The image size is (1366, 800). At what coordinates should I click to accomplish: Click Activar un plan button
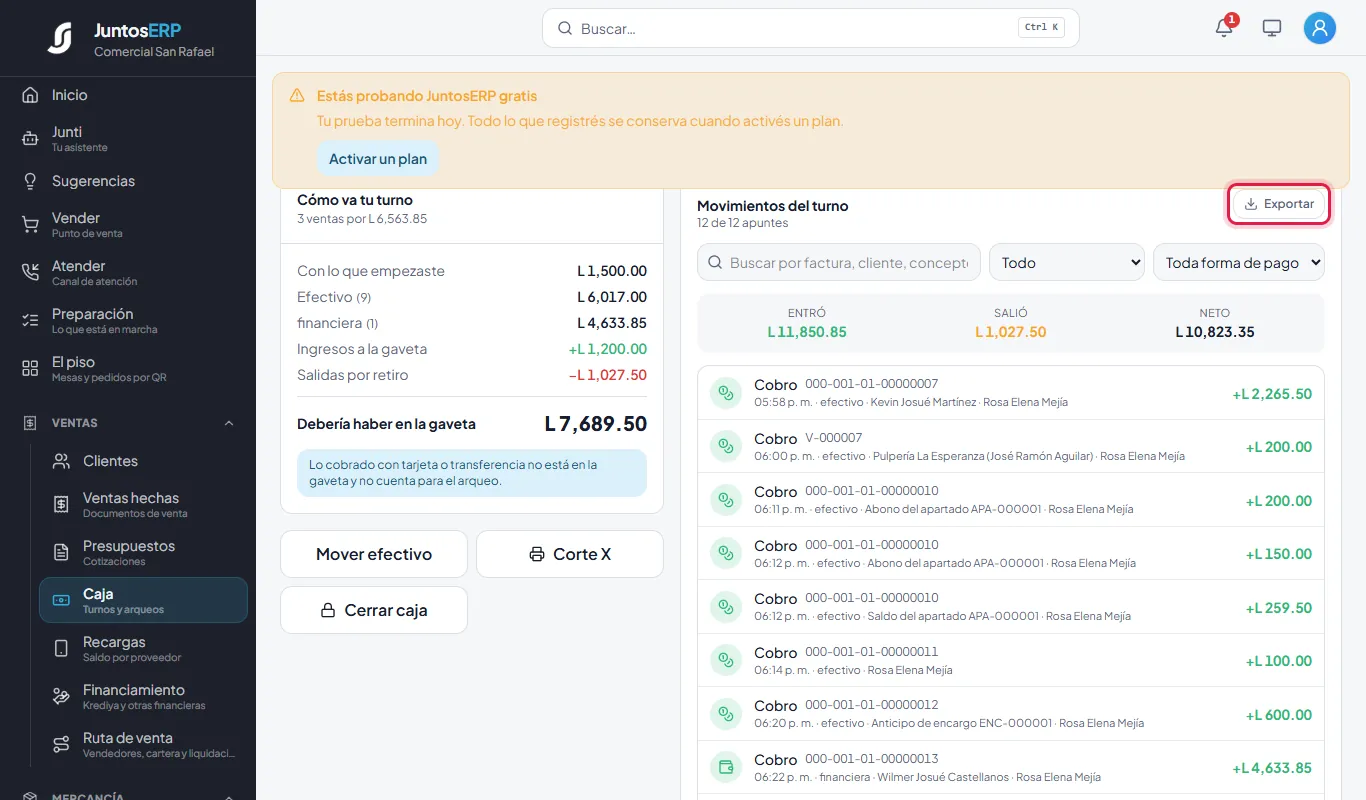coord(378,159)
